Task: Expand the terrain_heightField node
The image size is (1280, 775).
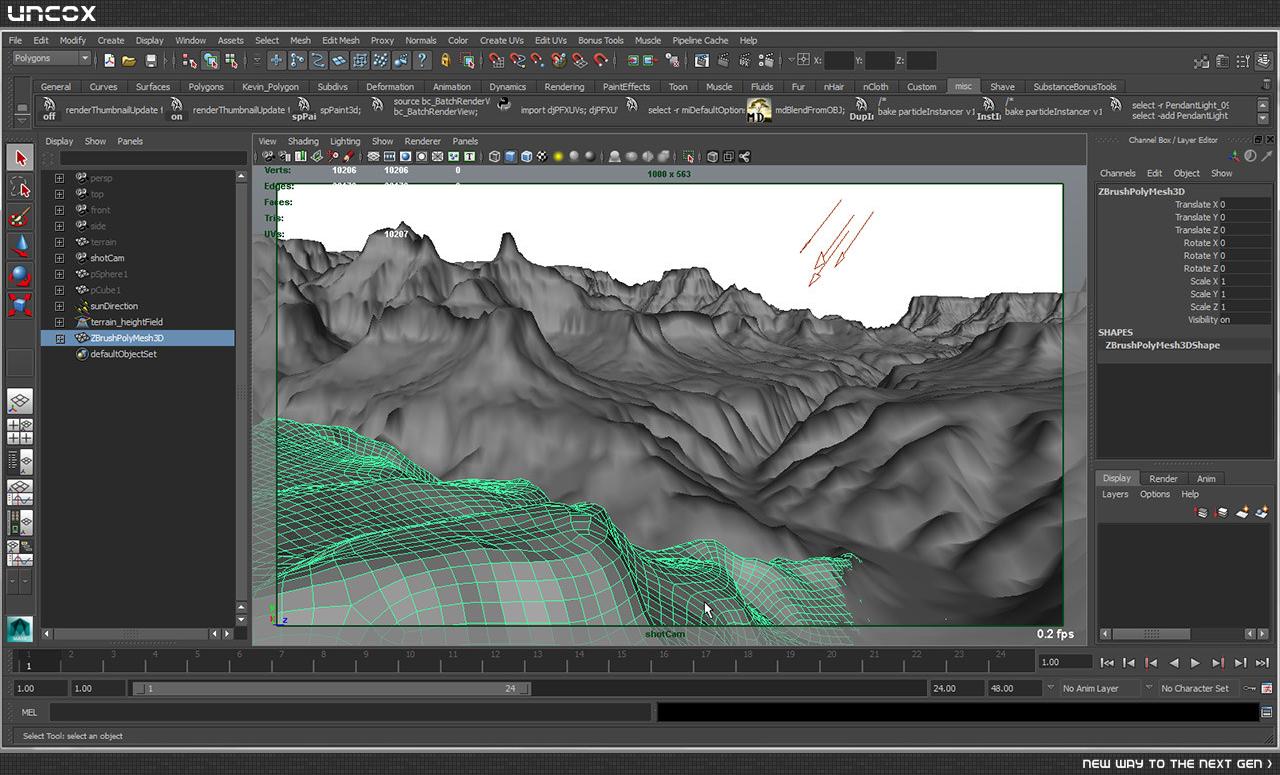Action: point(60,322)
